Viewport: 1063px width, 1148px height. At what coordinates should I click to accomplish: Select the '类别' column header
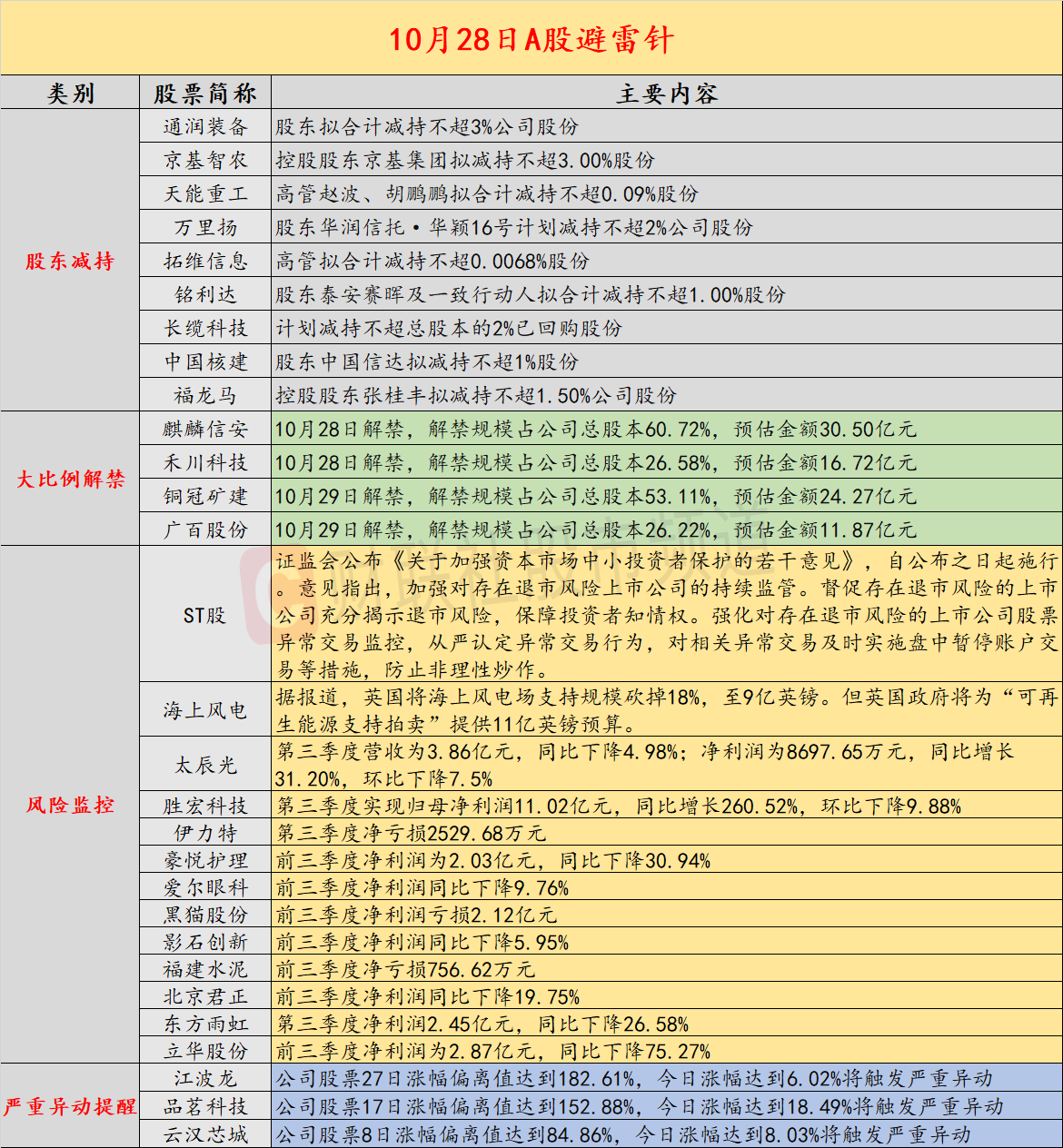pyautogui.click(x=70, y=94)
